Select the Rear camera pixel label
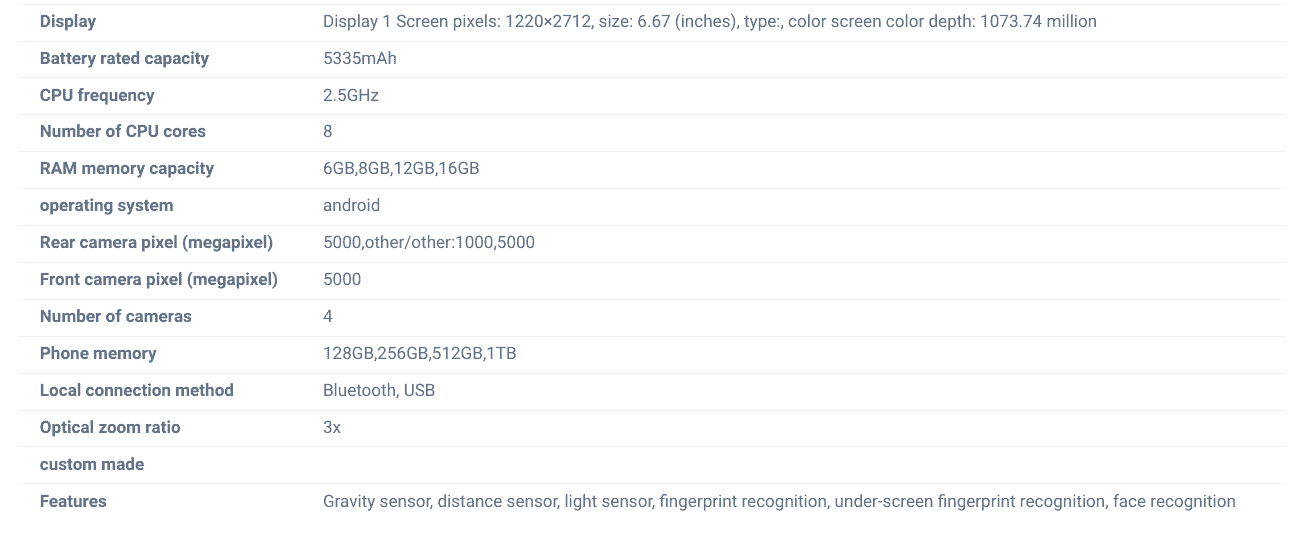 156,242
